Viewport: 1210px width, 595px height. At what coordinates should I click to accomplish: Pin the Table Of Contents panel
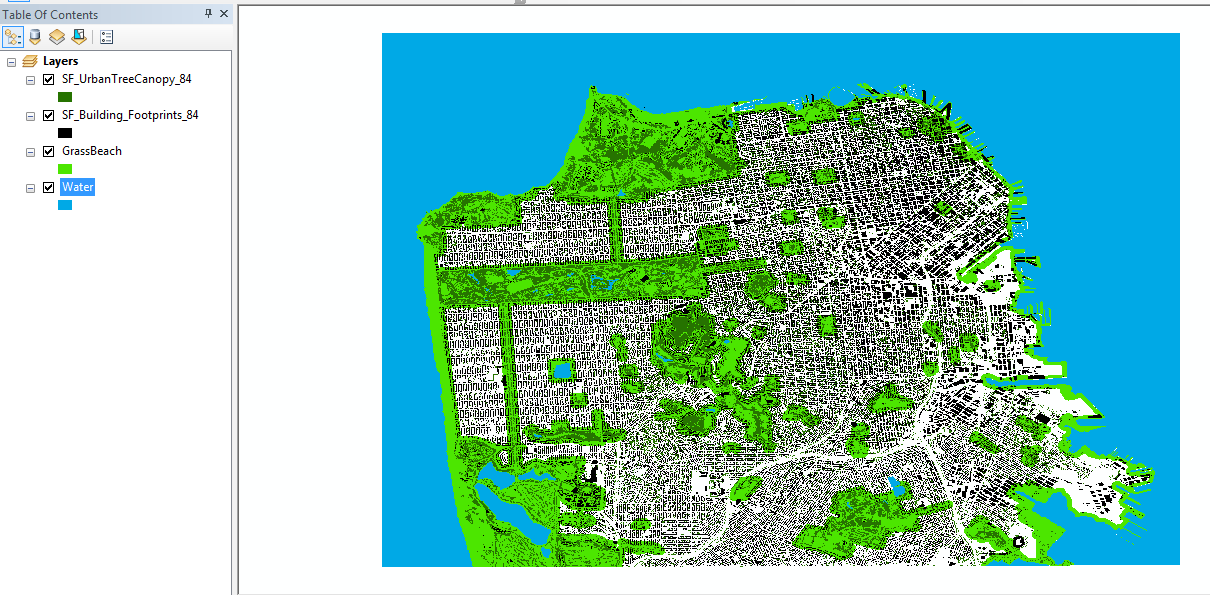[207, 13]
